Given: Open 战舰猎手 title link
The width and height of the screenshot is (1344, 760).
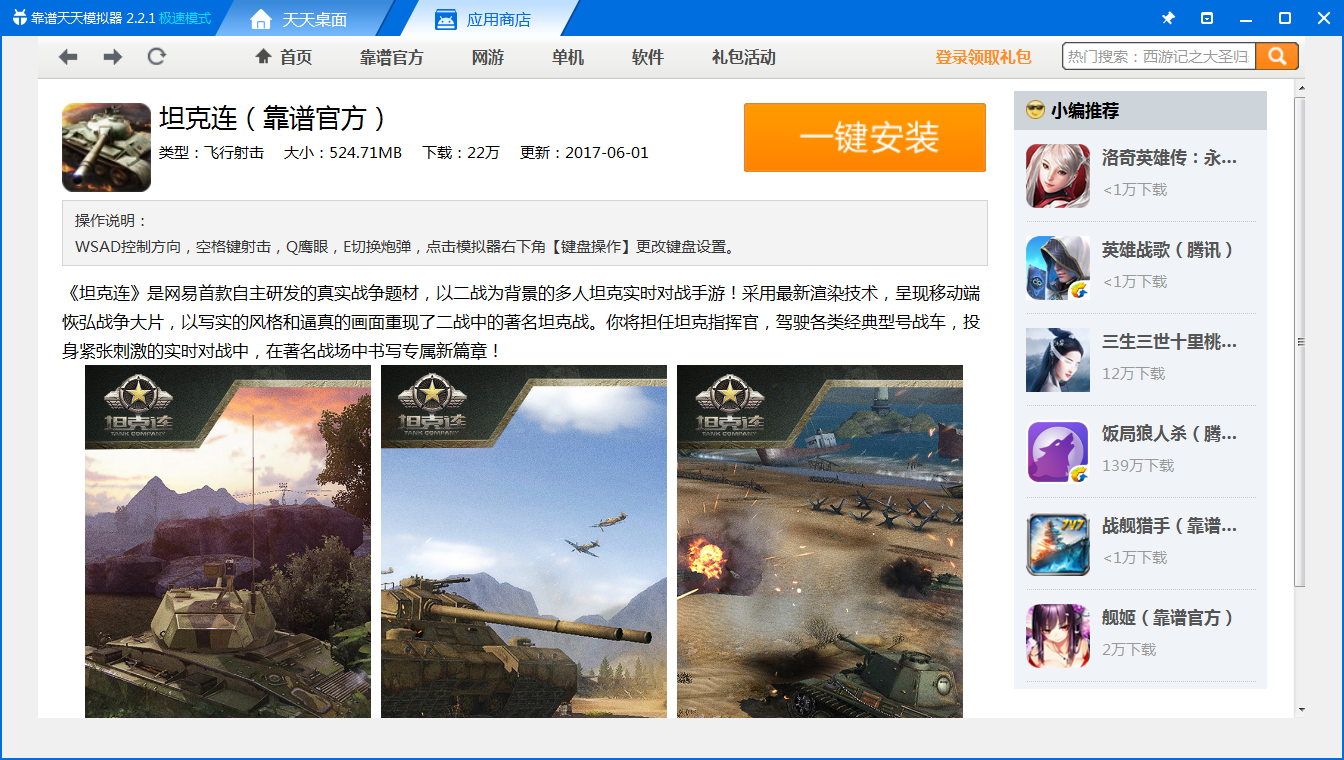Looking at the screenshot, I should pyautogui.click(x=1170, y=526).
